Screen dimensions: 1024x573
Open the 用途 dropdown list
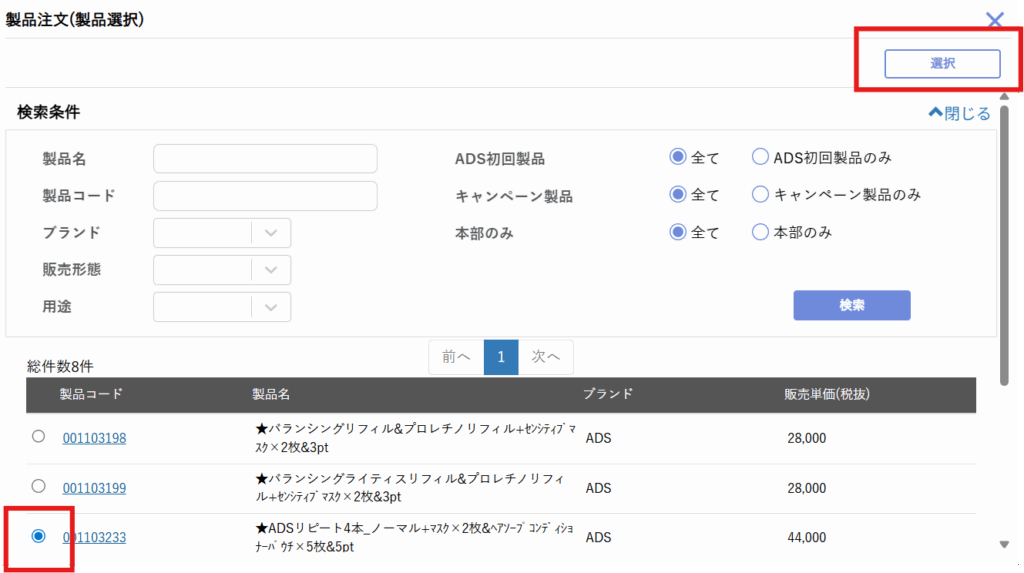(x=222, y=307)
